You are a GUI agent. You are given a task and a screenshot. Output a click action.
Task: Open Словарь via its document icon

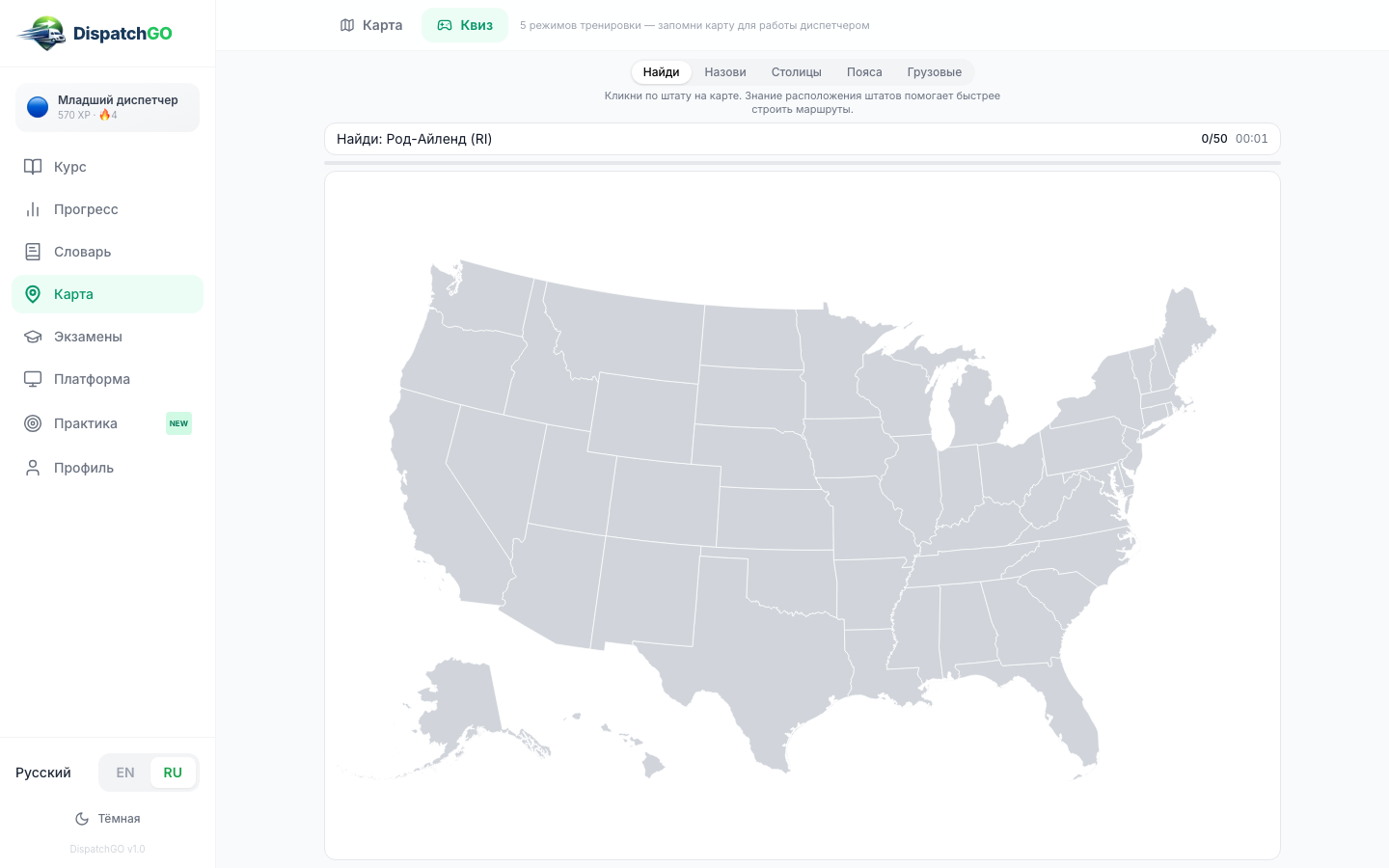pos(33,252)
